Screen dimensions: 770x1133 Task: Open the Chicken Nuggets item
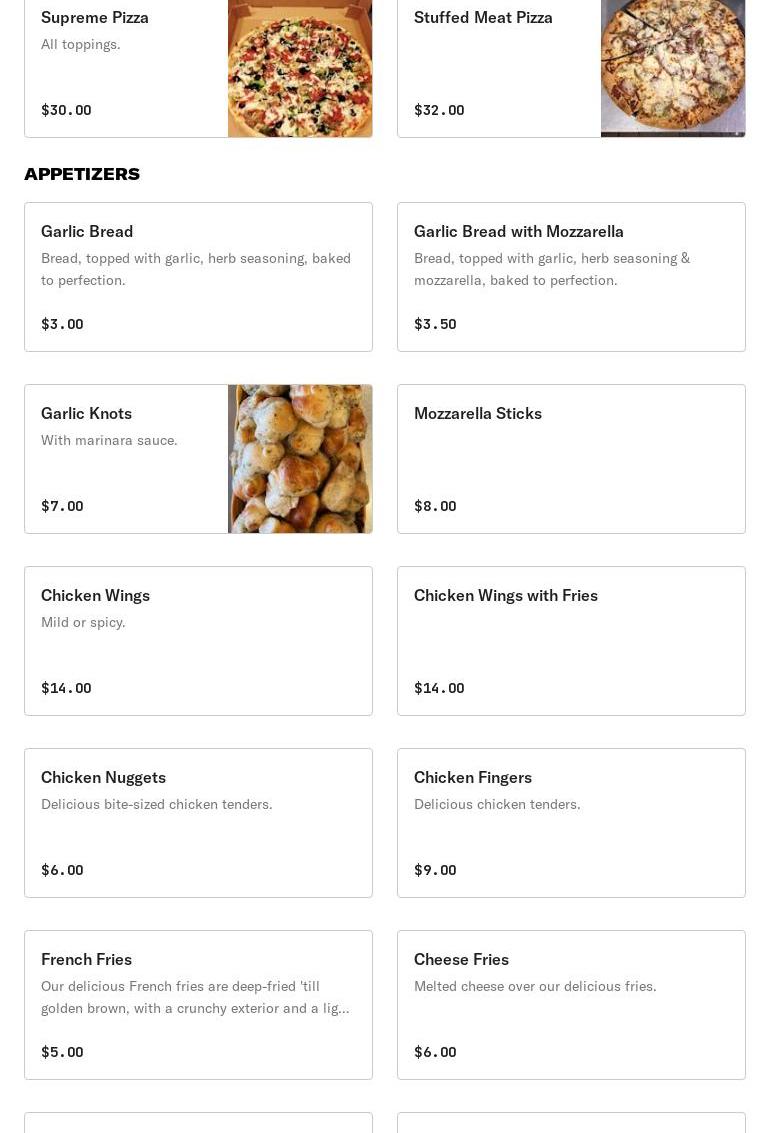pos(198,823)
